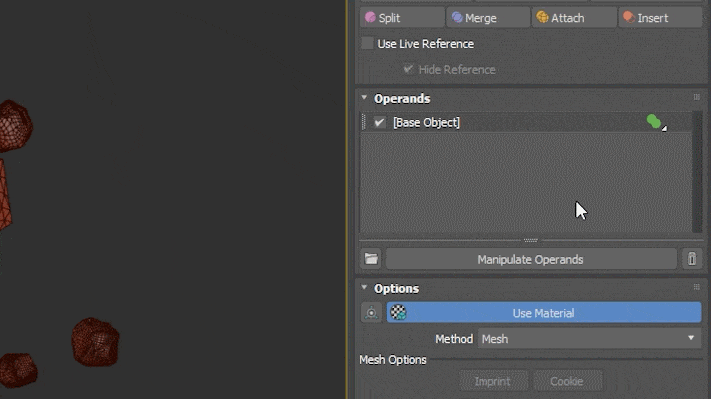The height and width of the screenshot is (399, 711).
Task: Click the checkered material icon on Use Material
Action: (x=398, y=312)
